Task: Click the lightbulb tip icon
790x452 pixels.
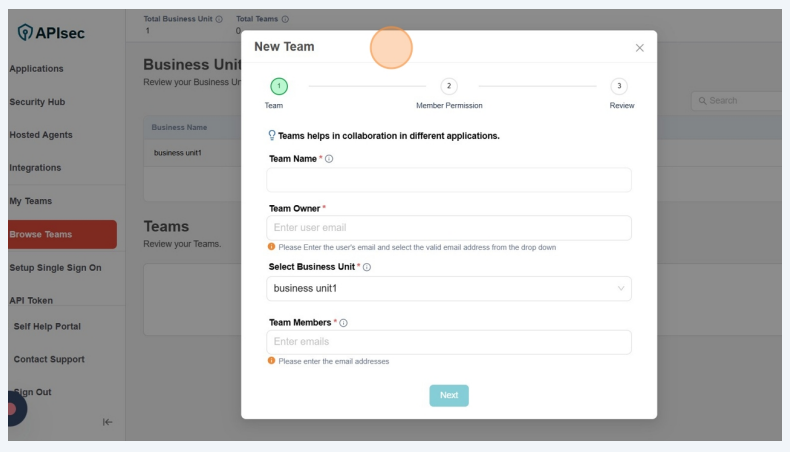Action: (271, 135)
